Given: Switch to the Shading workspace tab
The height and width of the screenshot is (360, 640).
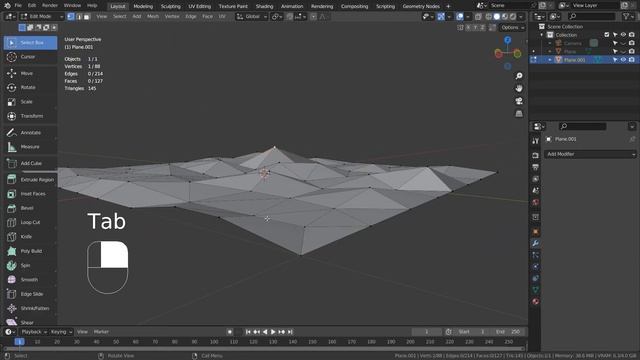Looking at the screenshot, I should [x=264, y=6].
